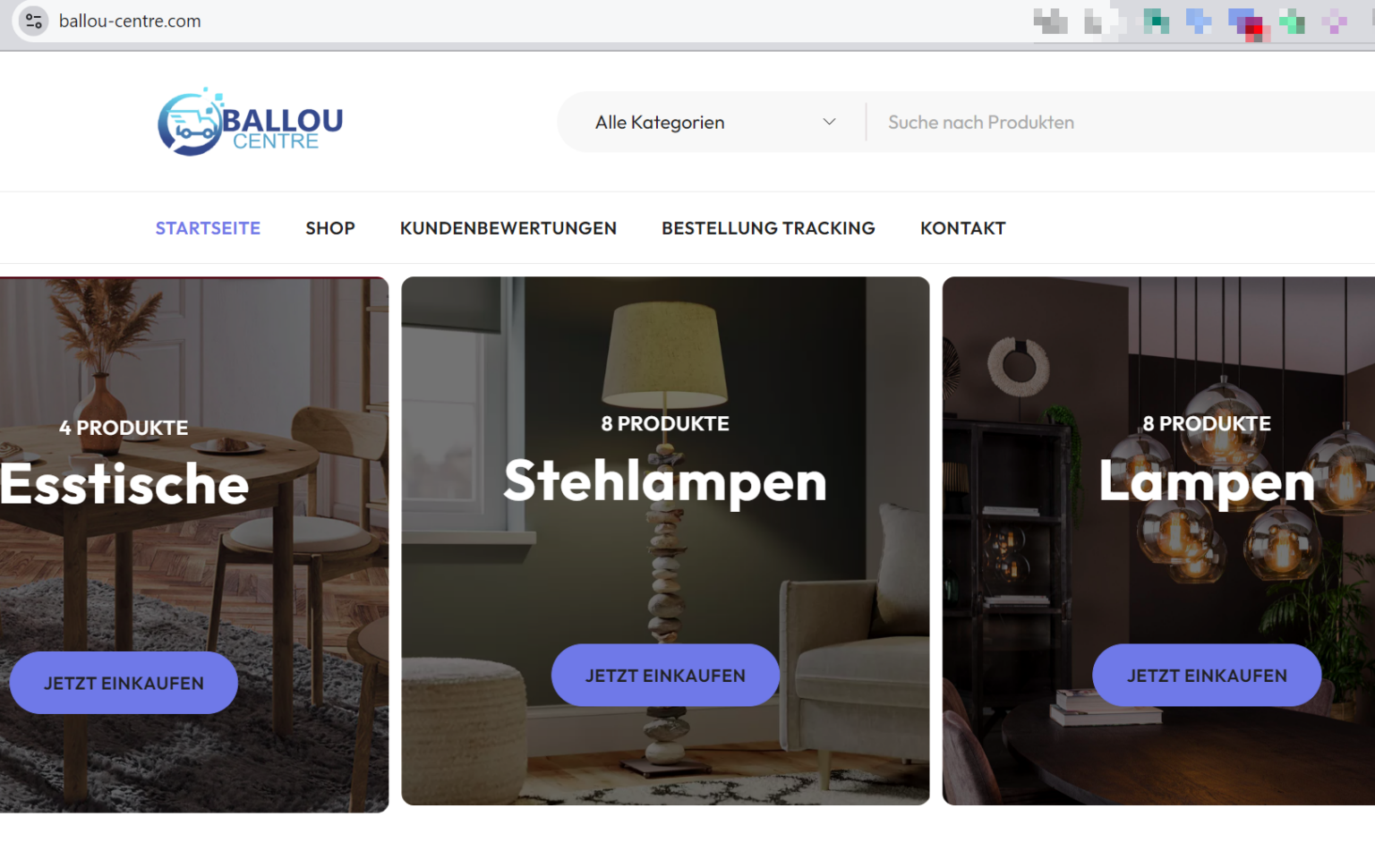This screenshot has width=1375, height=868.
Task: Open Kundenbewertungen page
Action: pos(508,228)
